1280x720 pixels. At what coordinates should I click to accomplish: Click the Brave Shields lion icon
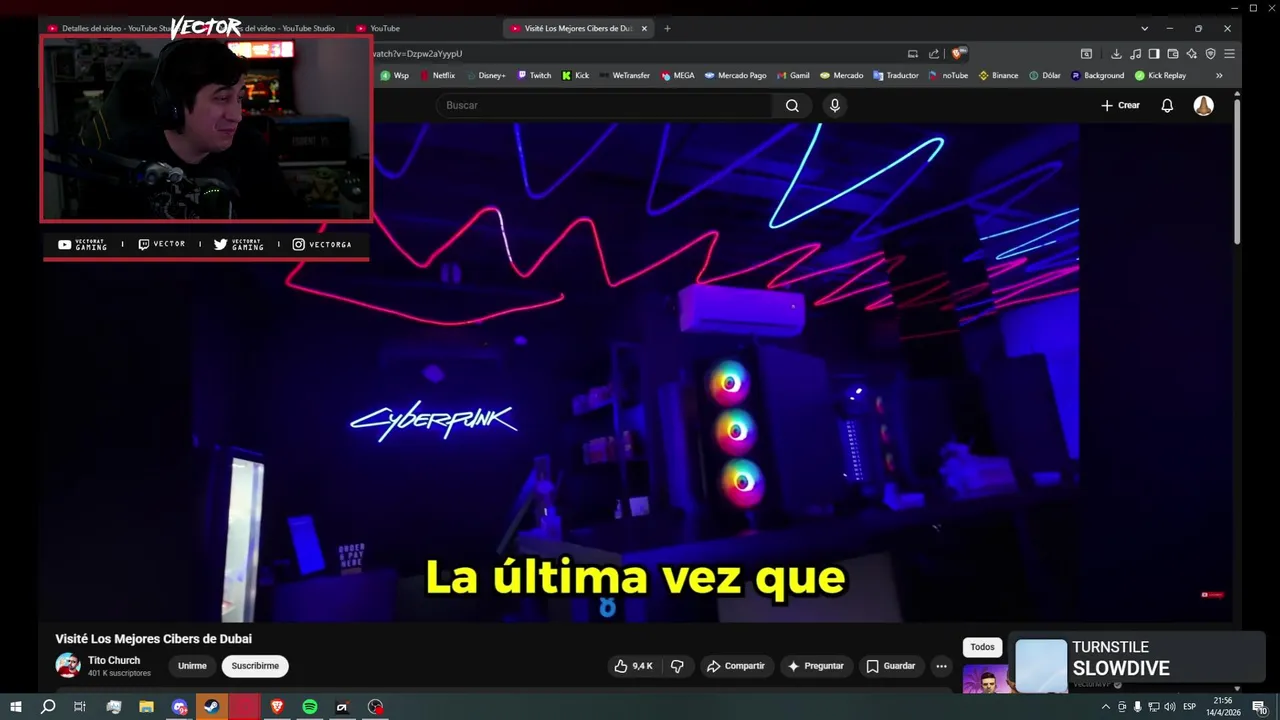[957, 53]
